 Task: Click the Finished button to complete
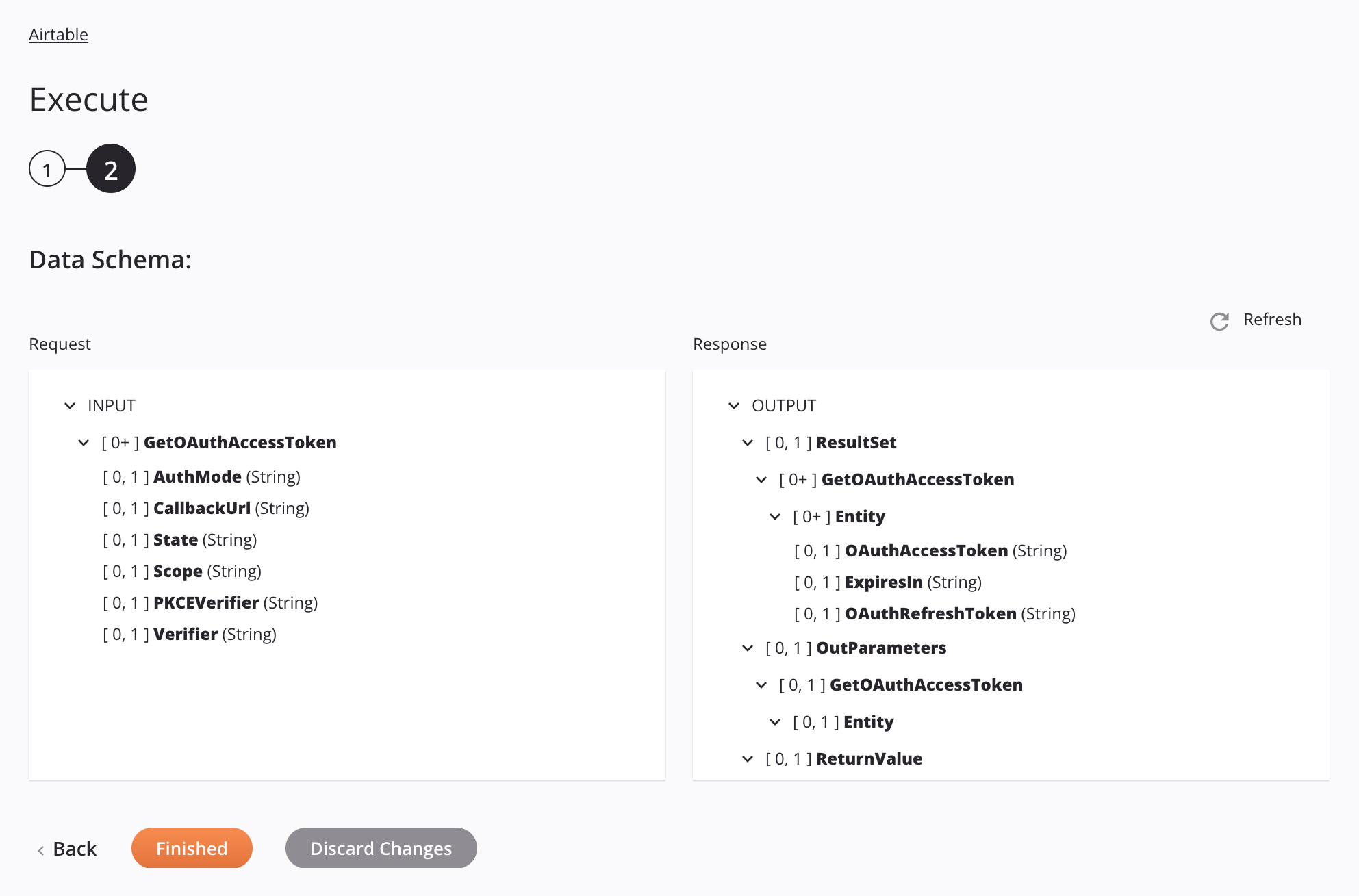(191, 847)
